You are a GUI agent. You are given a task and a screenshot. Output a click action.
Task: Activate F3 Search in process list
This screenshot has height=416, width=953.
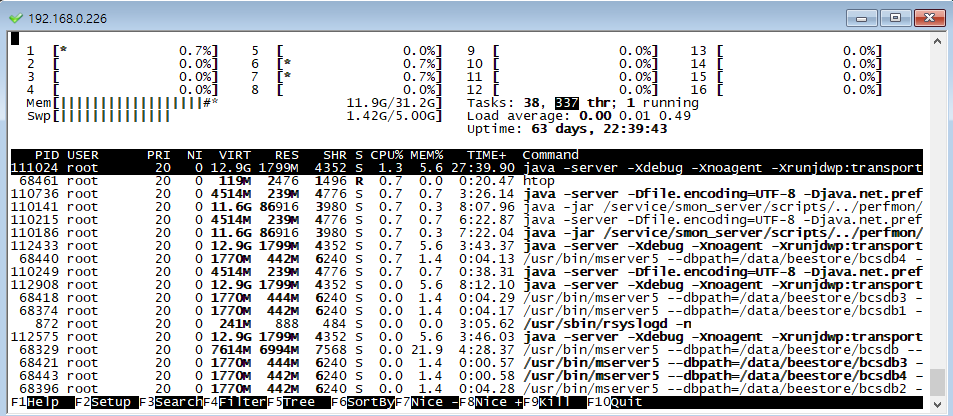click(171, 402)
